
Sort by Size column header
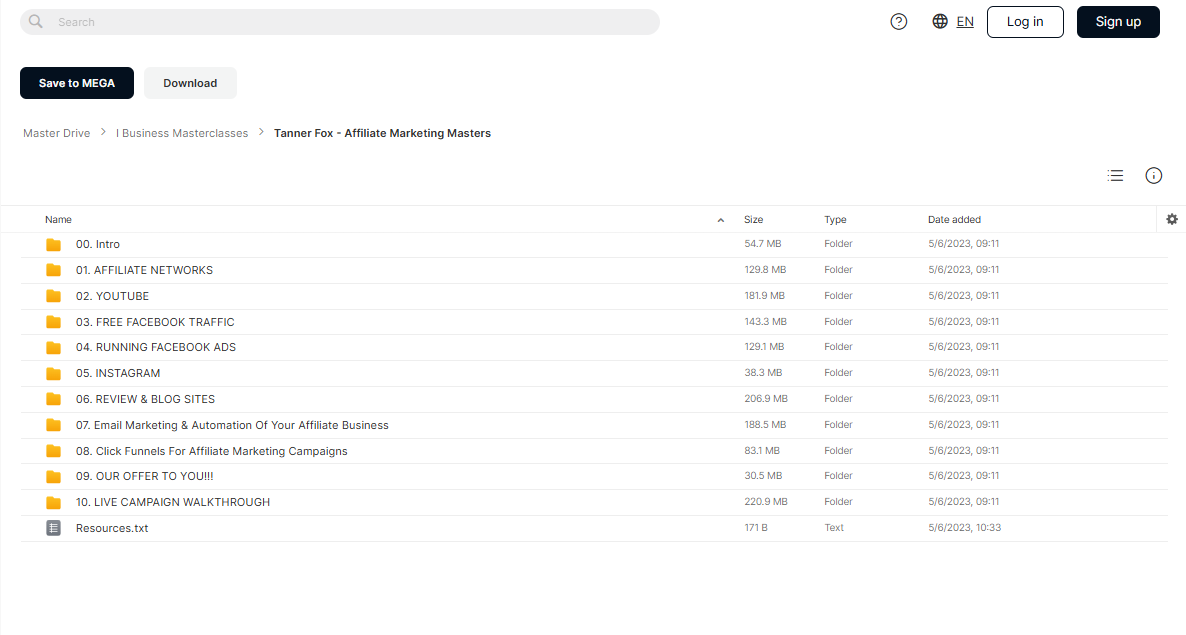coord(753,219)
